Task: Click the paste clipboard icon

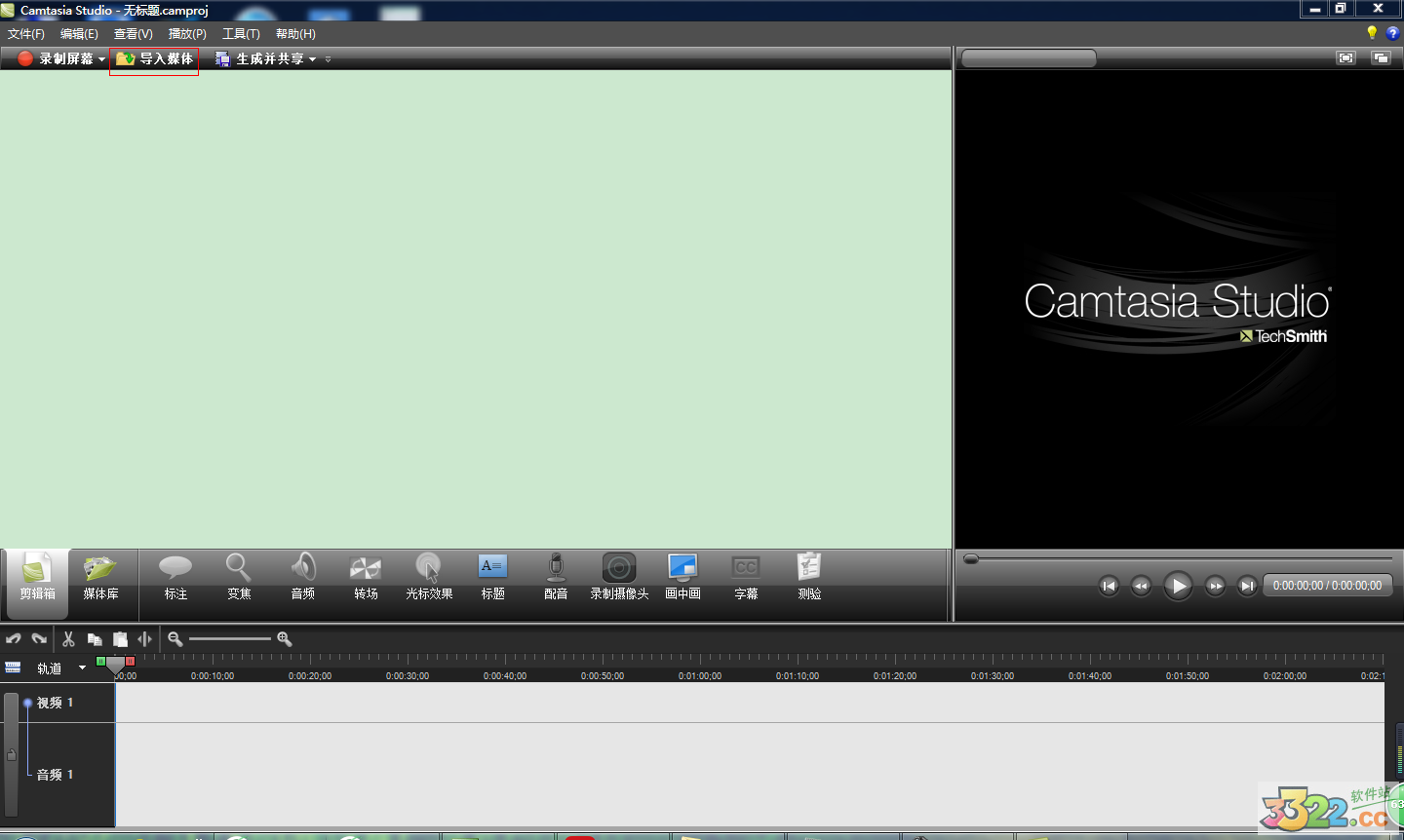Action: (120, 639)
